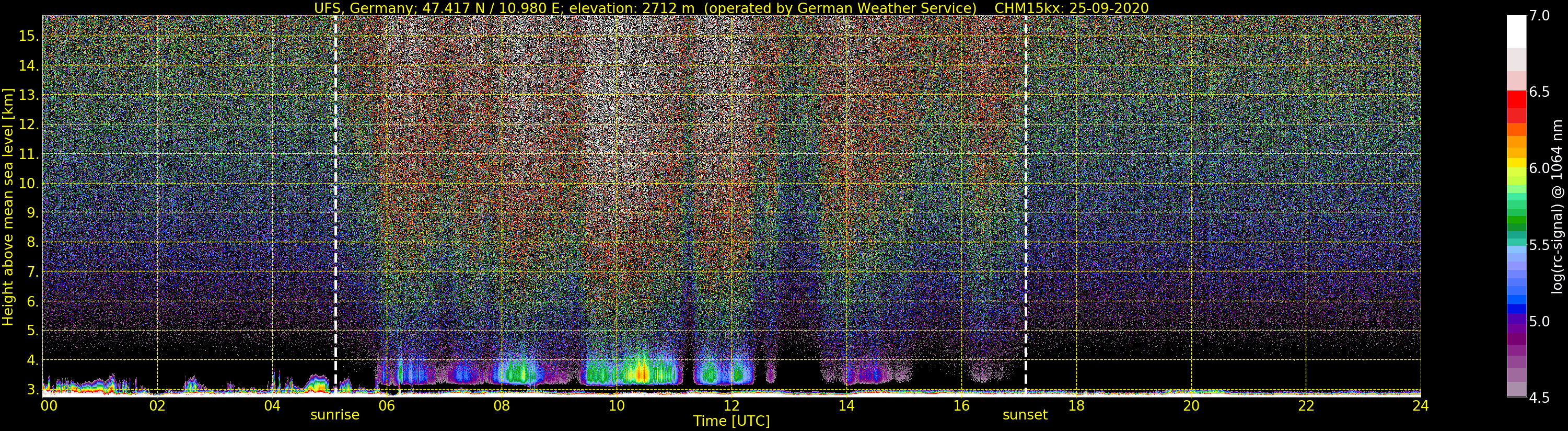
Task: Click the '6.' height tick label
Action: pos(32,301)
